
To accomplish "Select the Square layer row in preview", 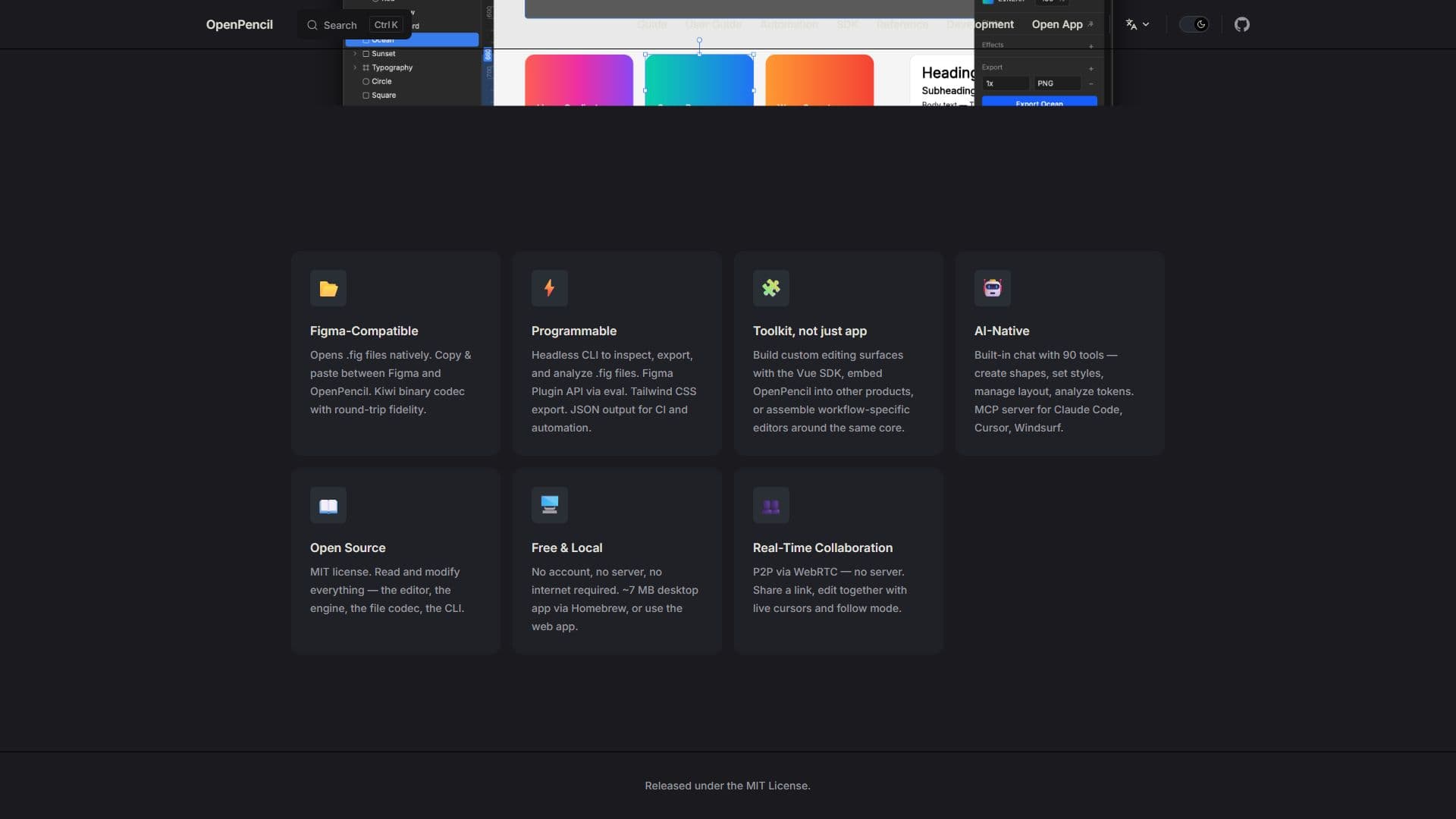I will (412, 96).
